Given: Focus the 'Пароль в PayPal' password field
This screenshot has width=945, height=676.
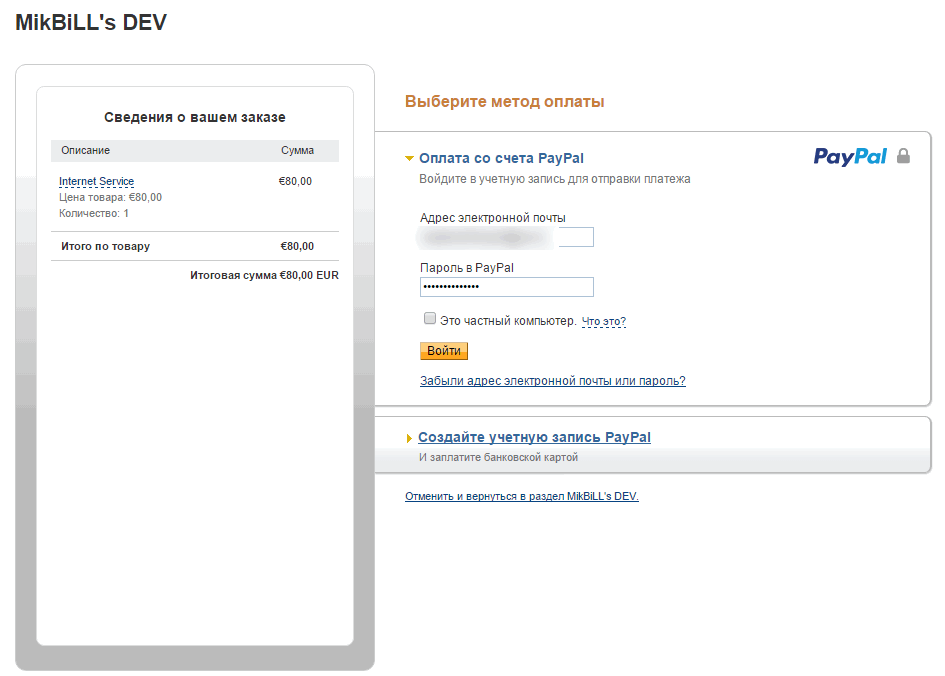Looking at the screenshot, I should (506, 287).
